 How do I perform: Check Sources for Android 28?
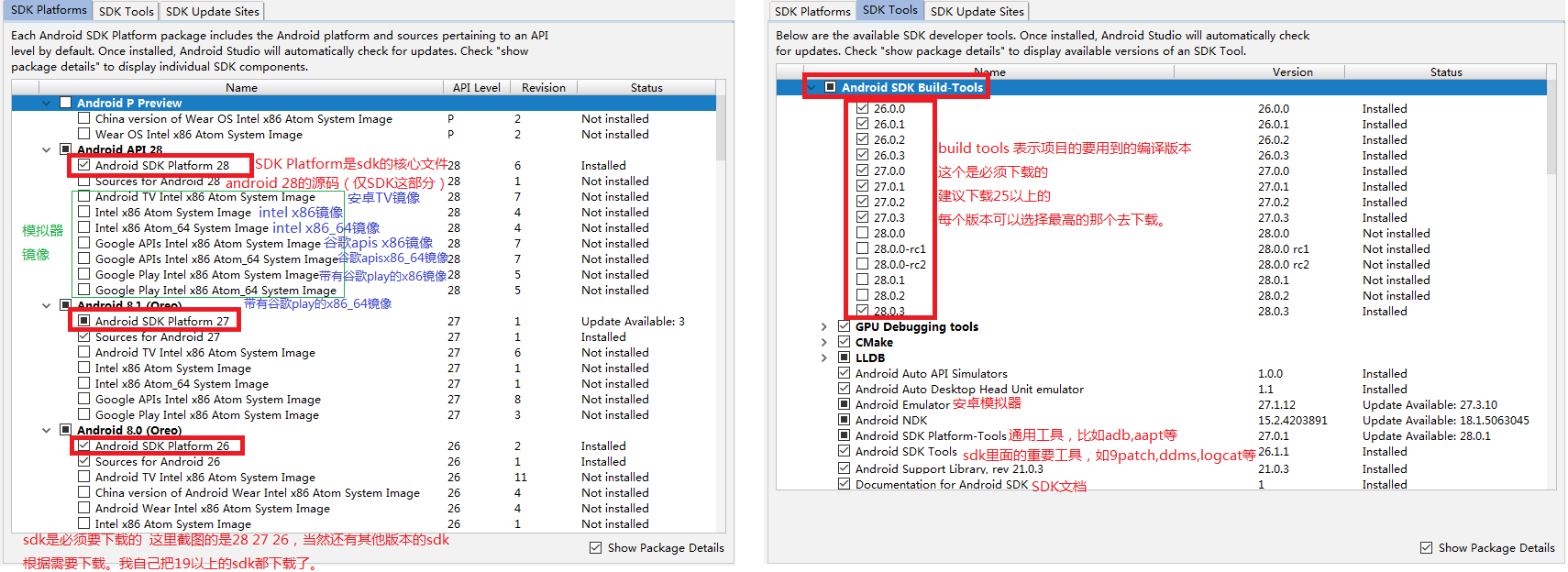[x=83, y=181]
